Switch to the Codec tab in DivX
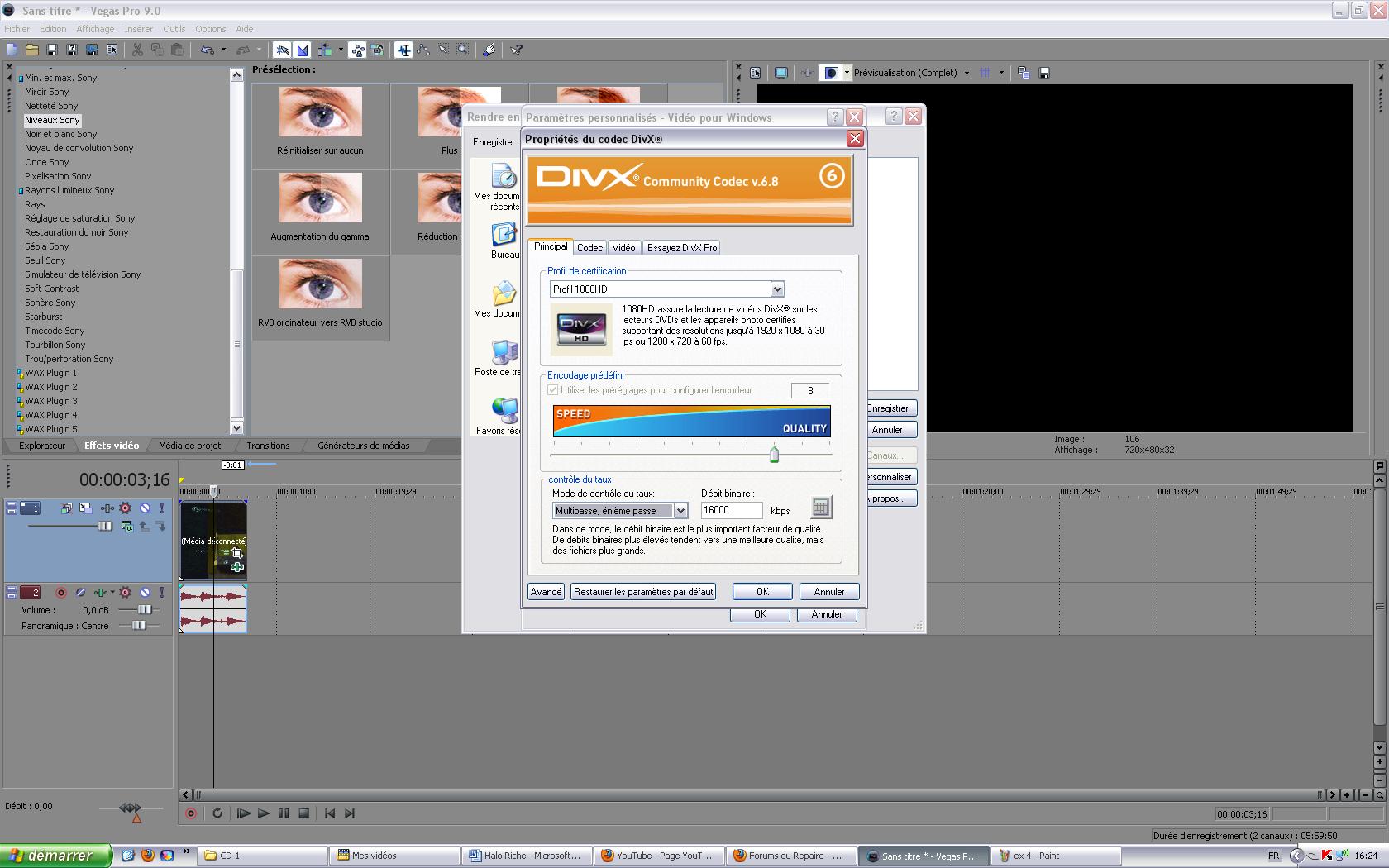 (589, 248)
